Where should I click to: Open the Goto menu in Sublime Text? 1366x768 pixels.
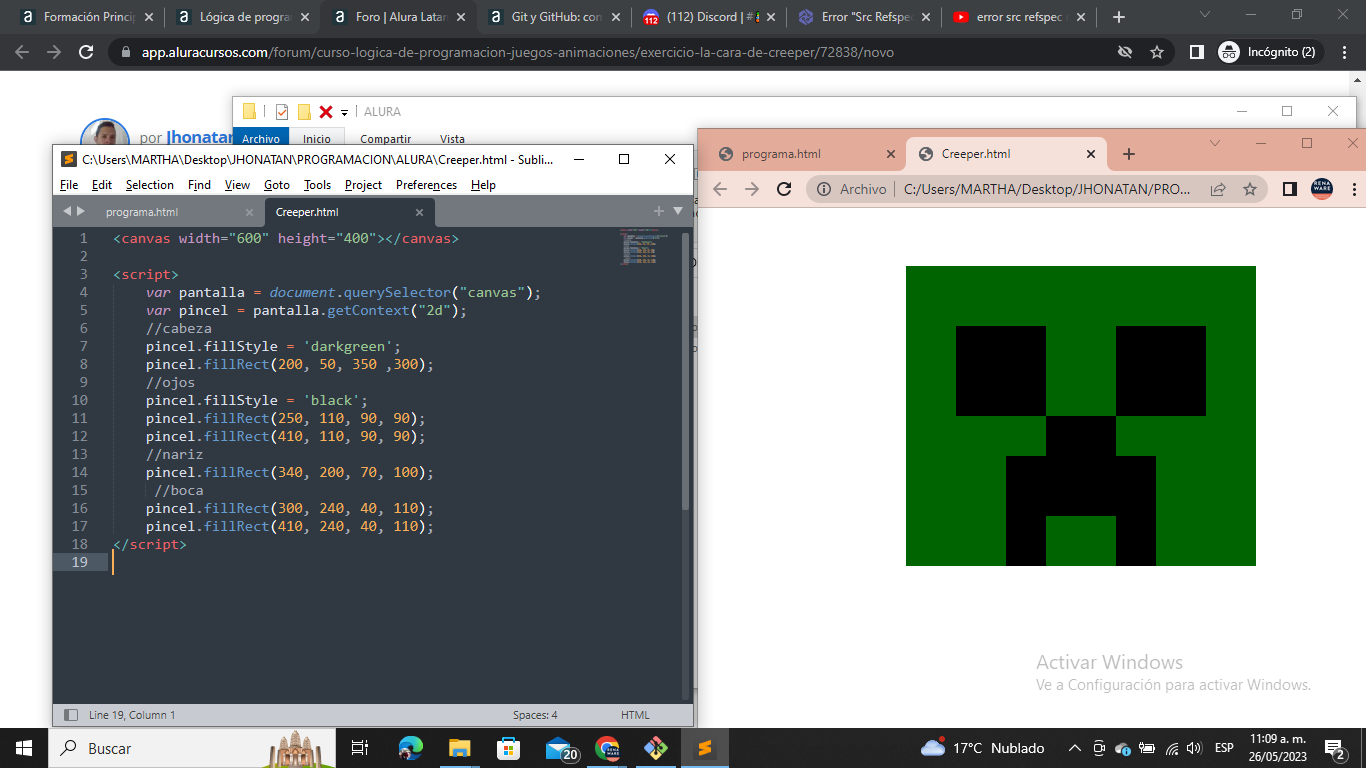(277, 185)
